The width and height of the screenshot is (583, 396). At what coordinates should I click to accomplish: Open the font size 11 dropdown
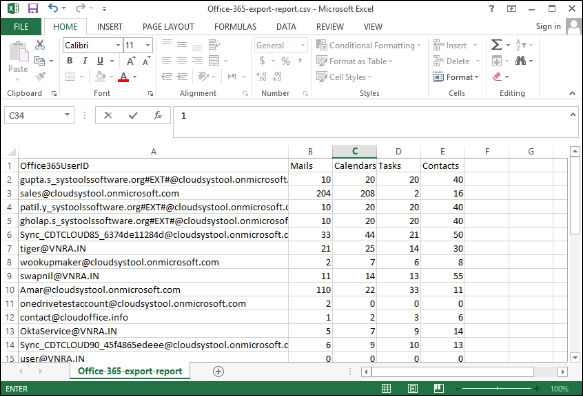(x=148, y=45)
